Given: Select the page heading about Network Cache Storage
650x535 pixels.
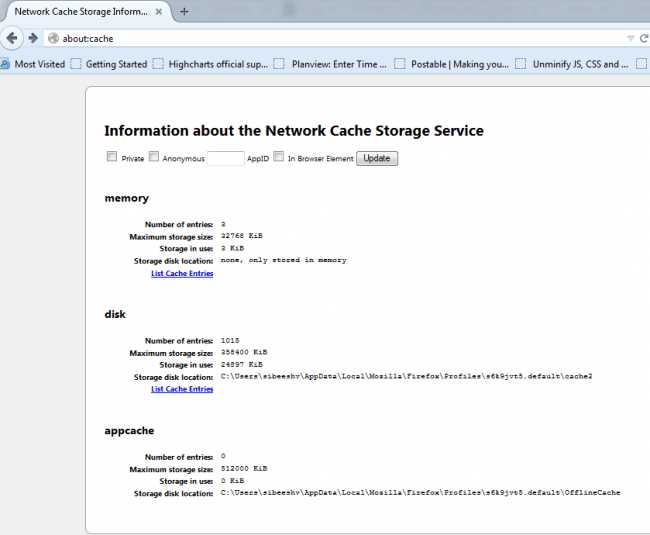Looking at the screenshot, I should tap(294, 131).
